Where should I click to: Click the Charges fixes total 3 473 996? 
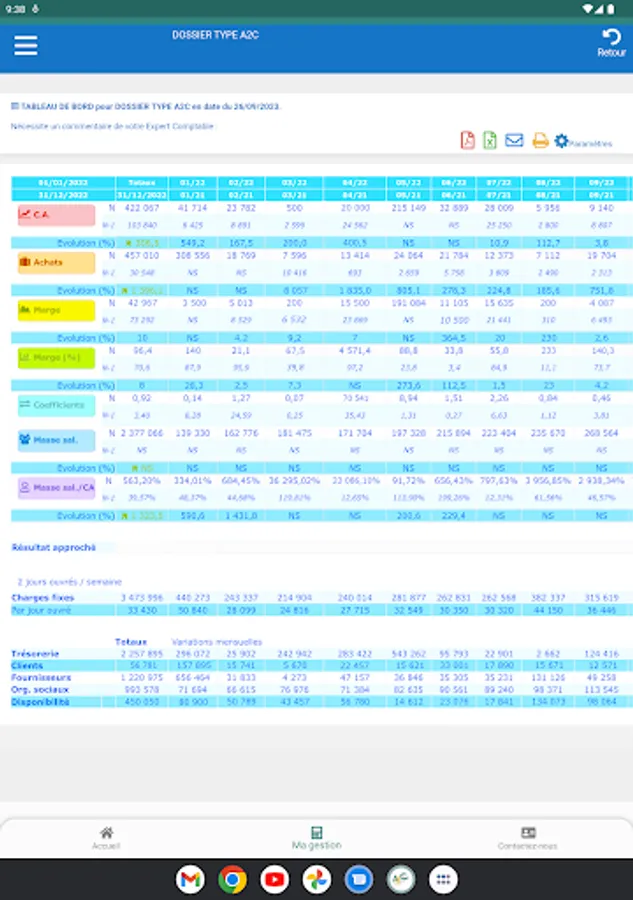coord(142,598)
